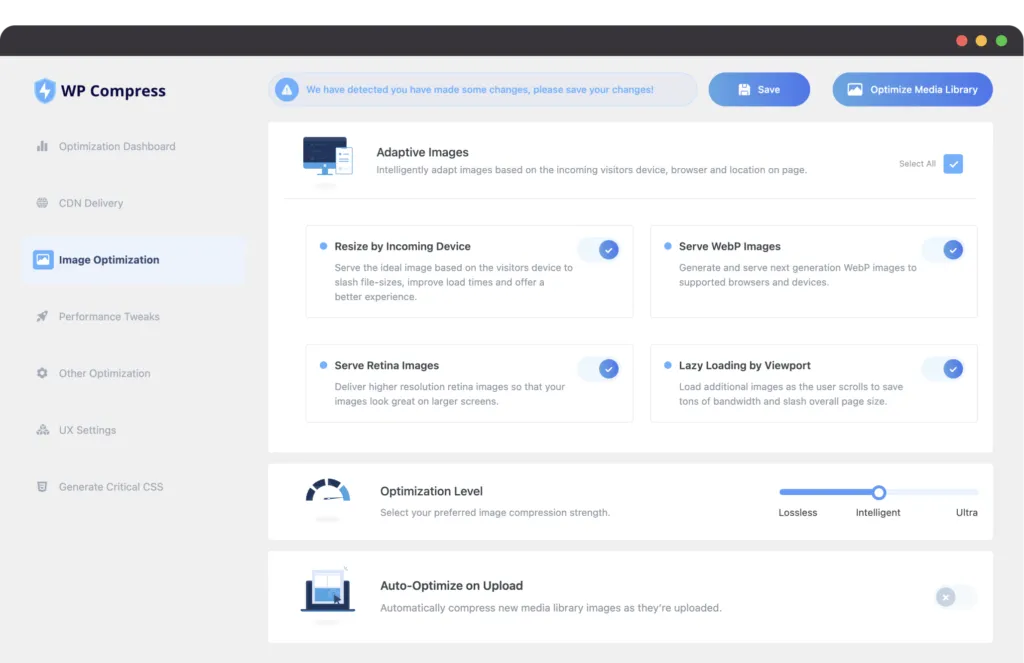Click the warning triangle icon in notice bar
This screenshot has height=663, width=1024.
tap(287, 90)
